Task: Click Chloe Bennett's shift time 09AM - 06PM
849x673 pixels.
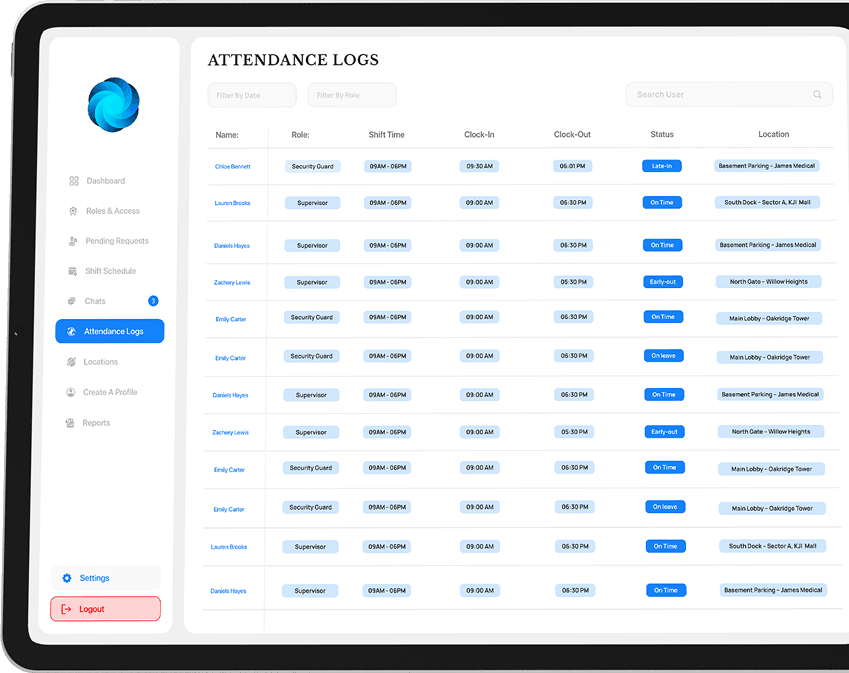Action: pos(388,166)
